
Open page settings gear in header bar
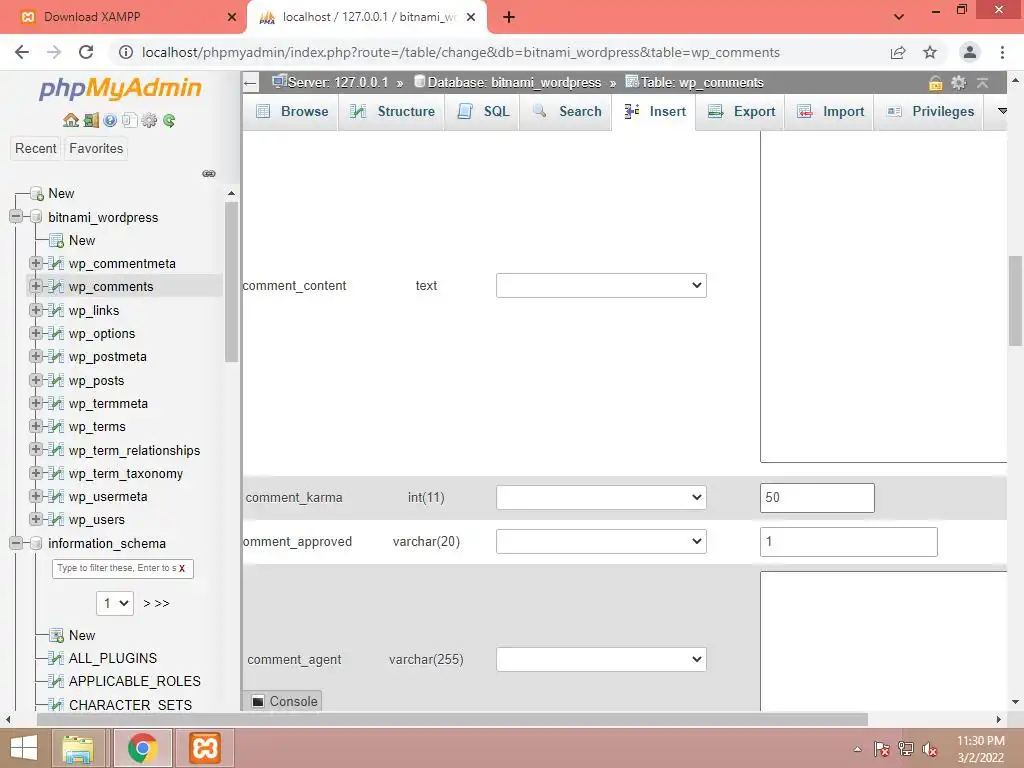click(958, 82)
